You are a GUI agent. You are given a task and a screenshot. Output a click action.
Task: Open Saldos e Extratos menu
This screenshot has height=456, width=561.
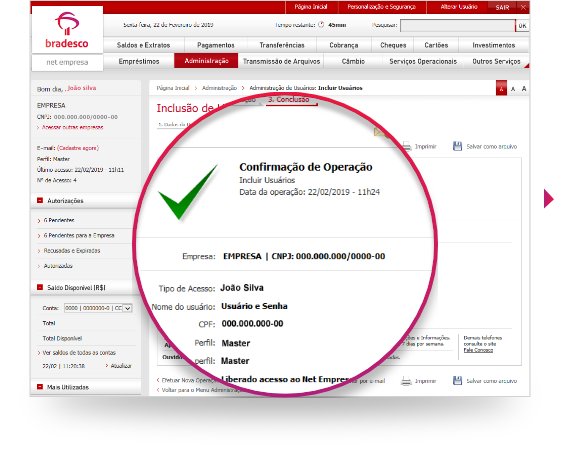143,45
